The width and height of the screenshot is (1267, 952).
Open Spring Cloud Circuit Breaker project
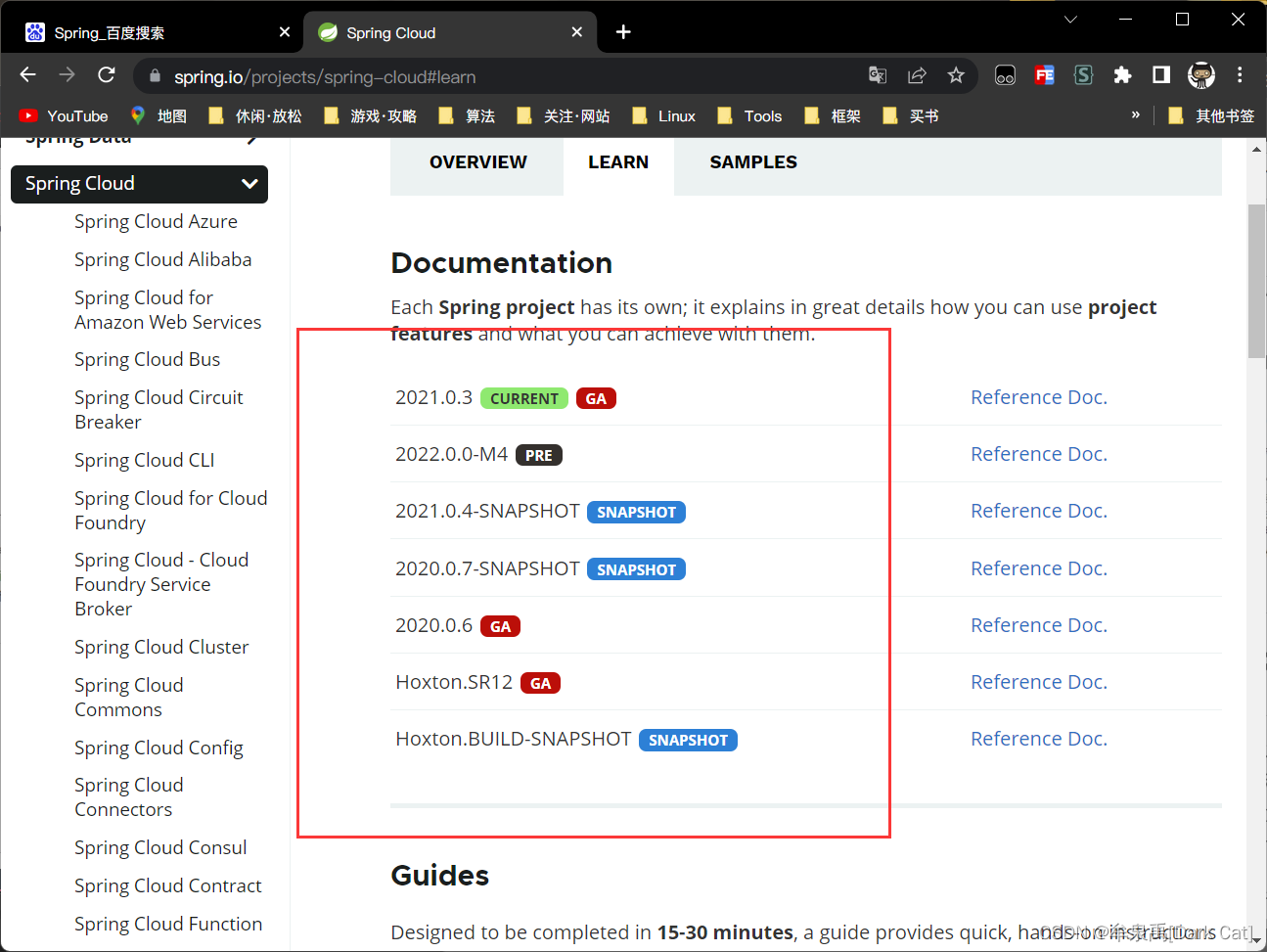pos(158,410)
